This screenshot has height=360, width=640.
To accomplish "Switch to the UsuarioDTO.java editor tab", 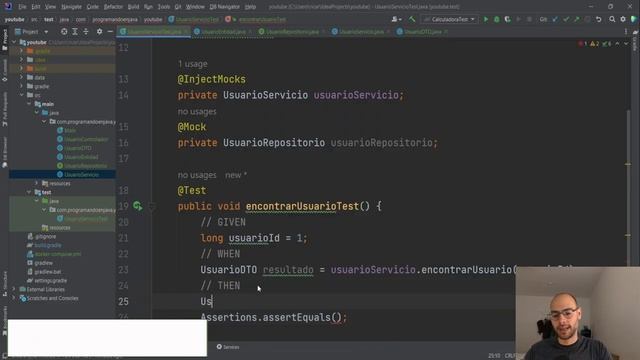I will (422, 31).
